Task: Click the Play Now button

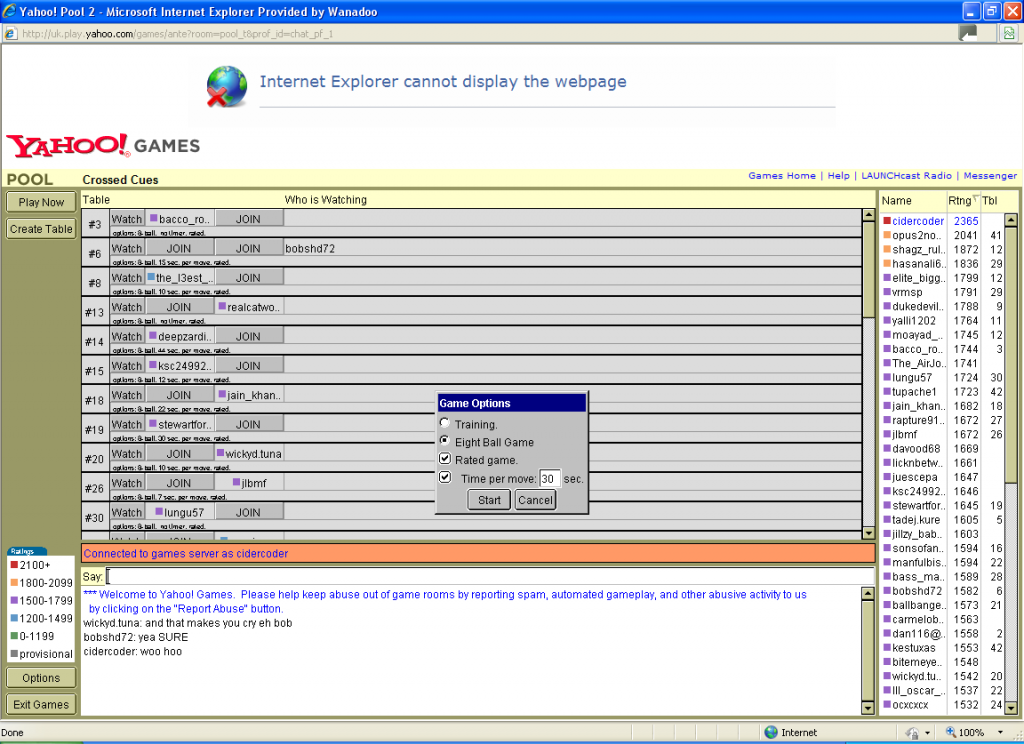Action: click(x=41, y=202)
